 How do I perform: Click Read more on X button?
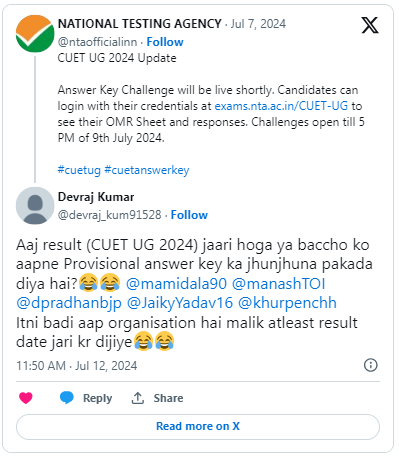198,426
